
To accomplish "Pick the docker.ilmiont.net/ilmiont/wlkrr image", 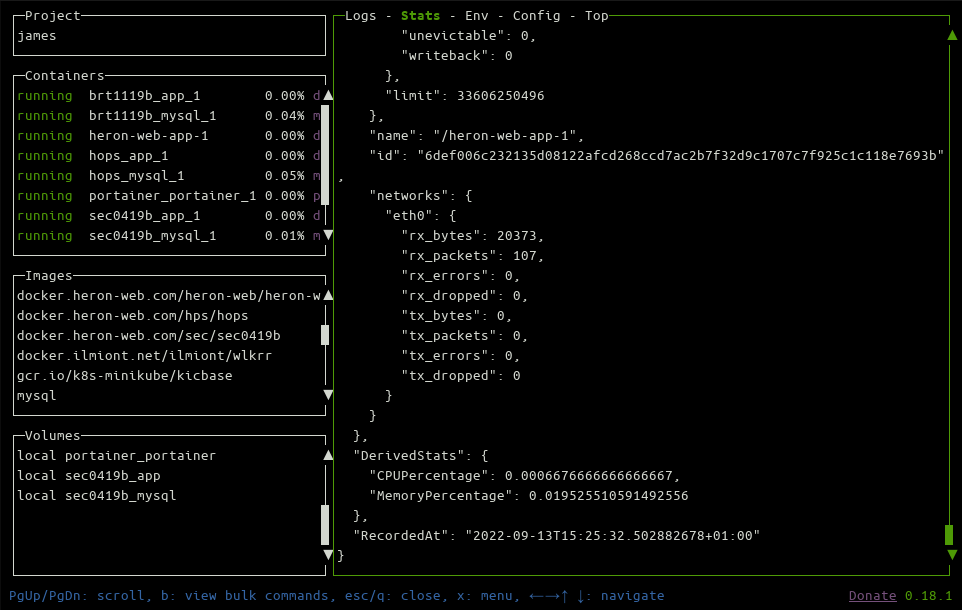I will click(x=144, y=355).
